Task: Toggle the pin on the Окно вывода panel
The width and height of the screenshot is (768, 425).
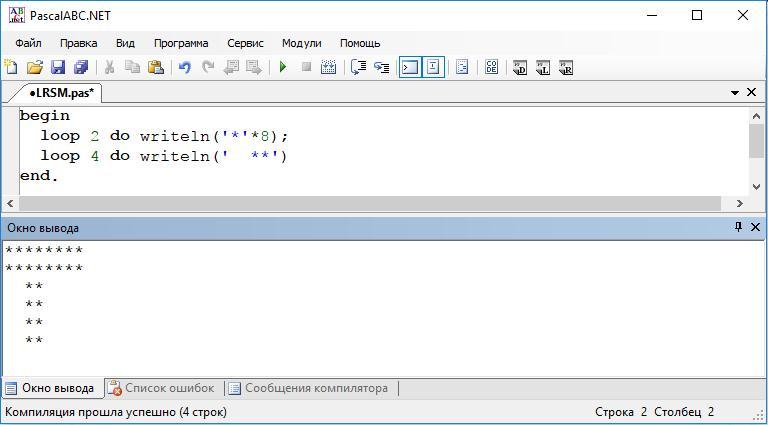Action: click(x=739, y=227)
